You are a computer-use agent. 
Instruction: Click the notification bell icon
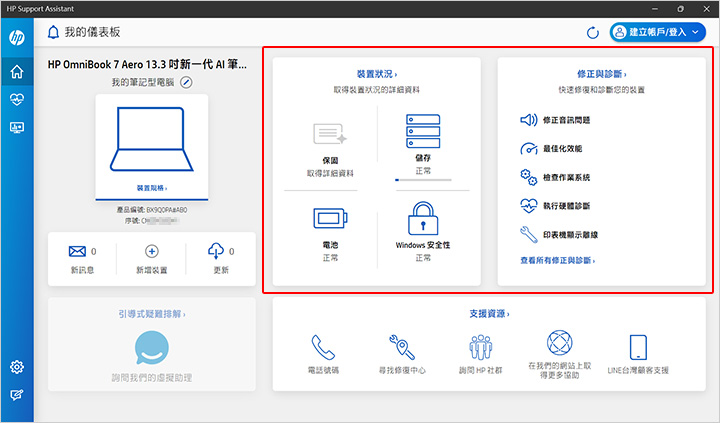[x=53, y=32]
